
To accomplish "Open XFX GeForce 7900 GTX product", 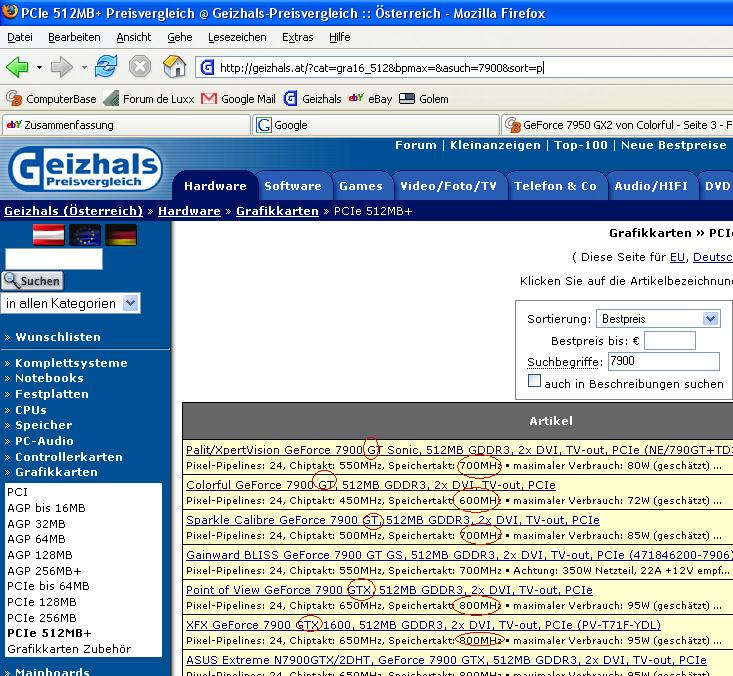I will [x=424, y=625].
